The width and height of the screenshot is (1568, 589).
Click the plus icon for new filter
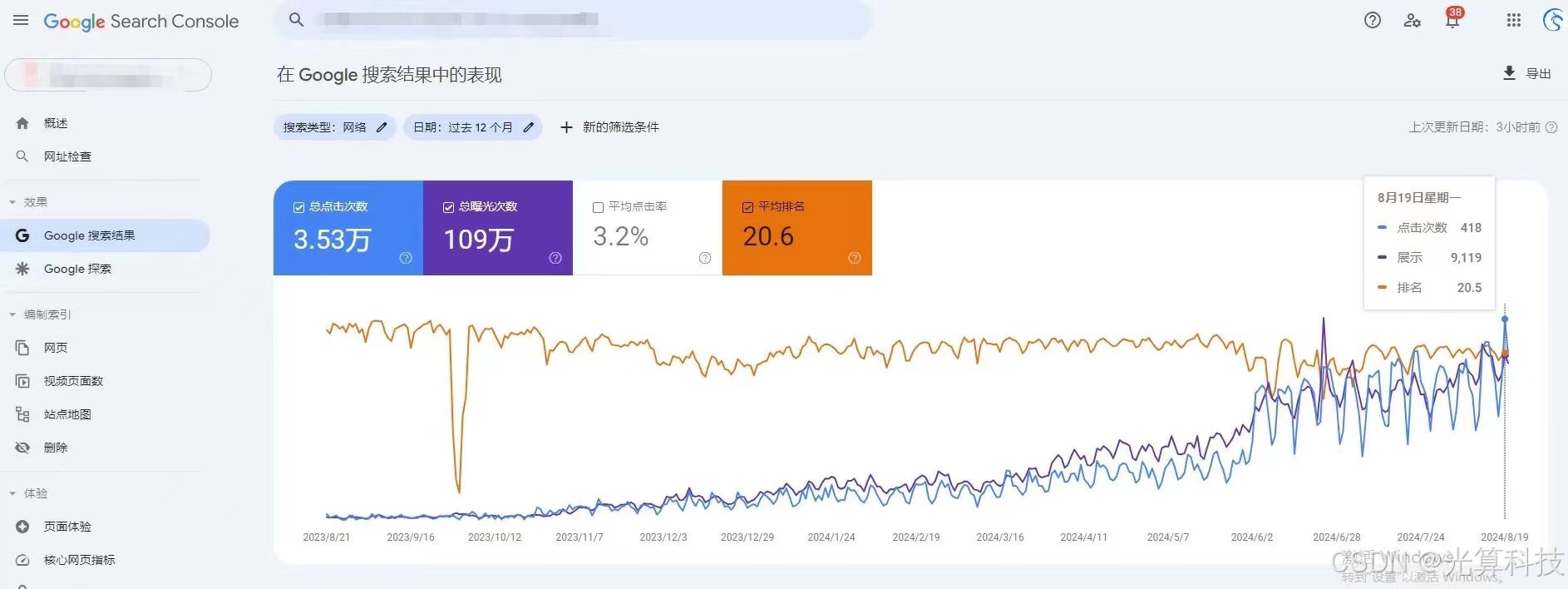[x=566, y=127]
